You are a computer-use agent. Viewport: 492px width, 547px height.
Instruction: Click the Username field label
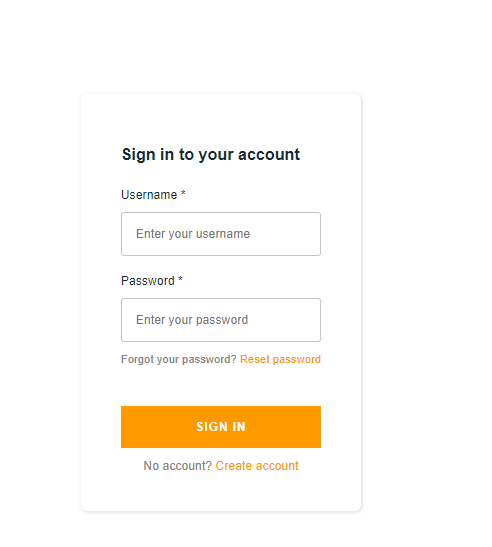pos(149,195)
